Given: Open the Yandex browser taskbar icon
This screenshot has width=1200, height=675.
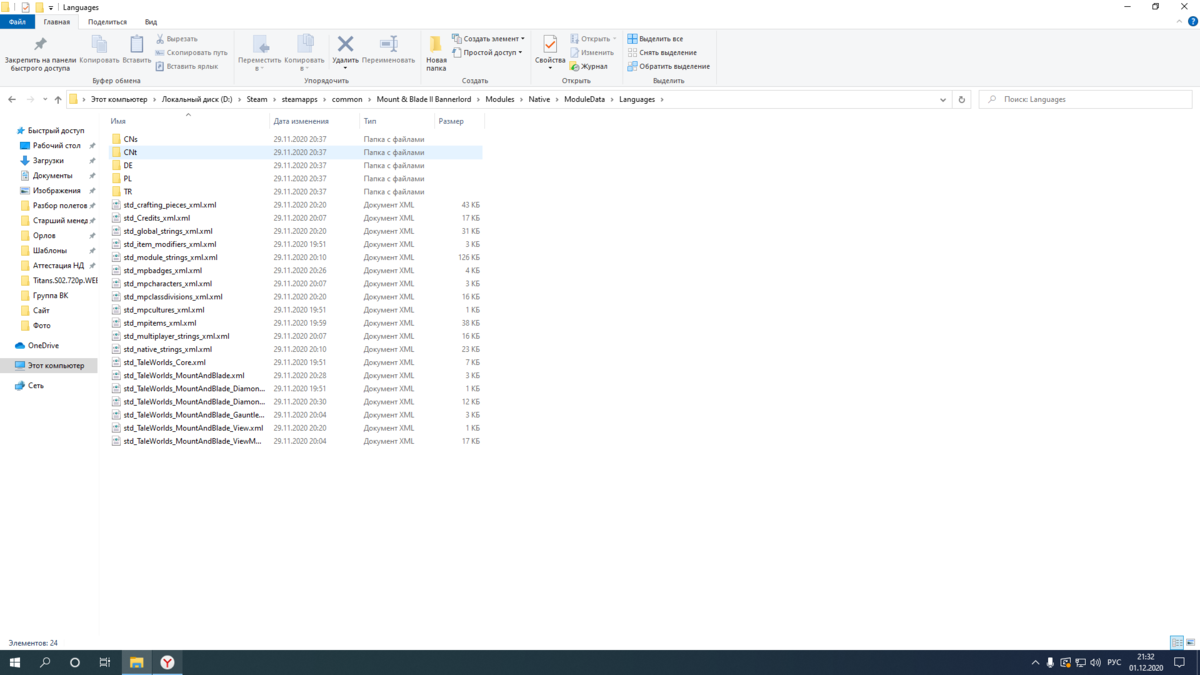Looking at the screenshot, I should 168,662.
